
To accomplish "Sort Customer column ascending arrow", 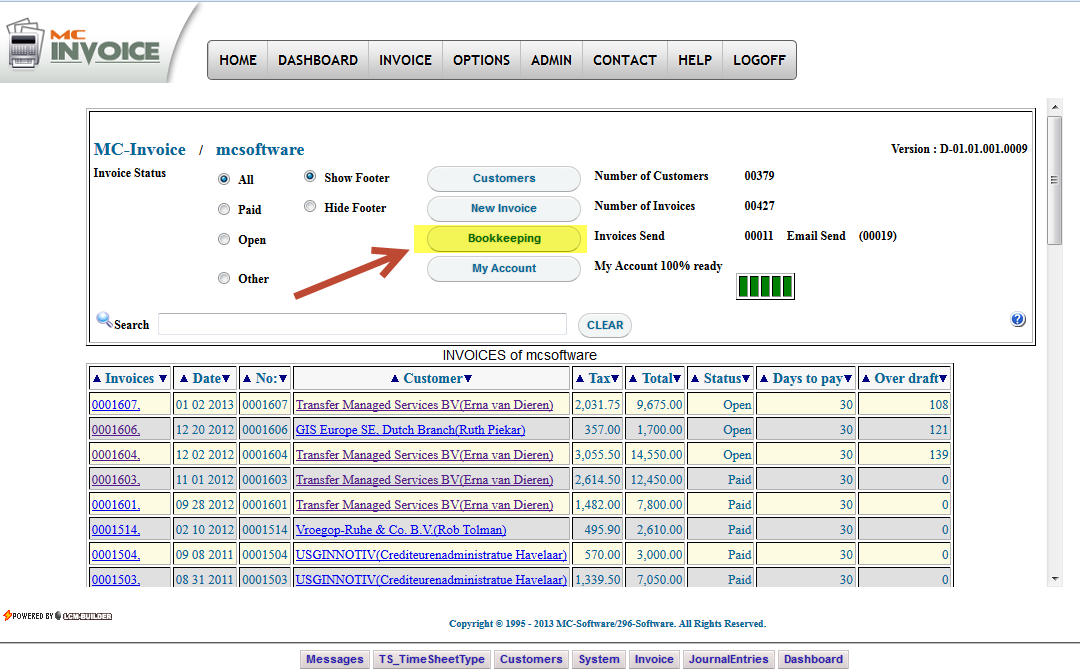I will [395, 379].
